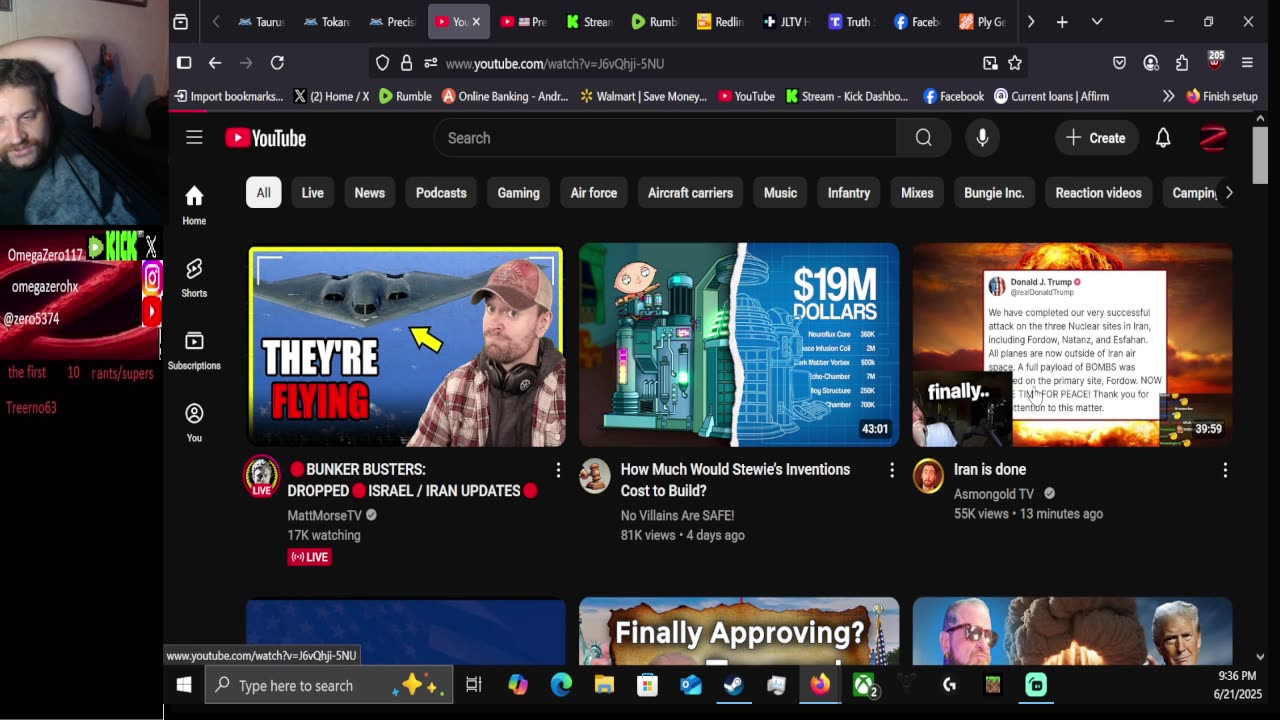Open the Firefox application menu
This screenshot has height=720, width=1280.
[x=1247, y=63]
